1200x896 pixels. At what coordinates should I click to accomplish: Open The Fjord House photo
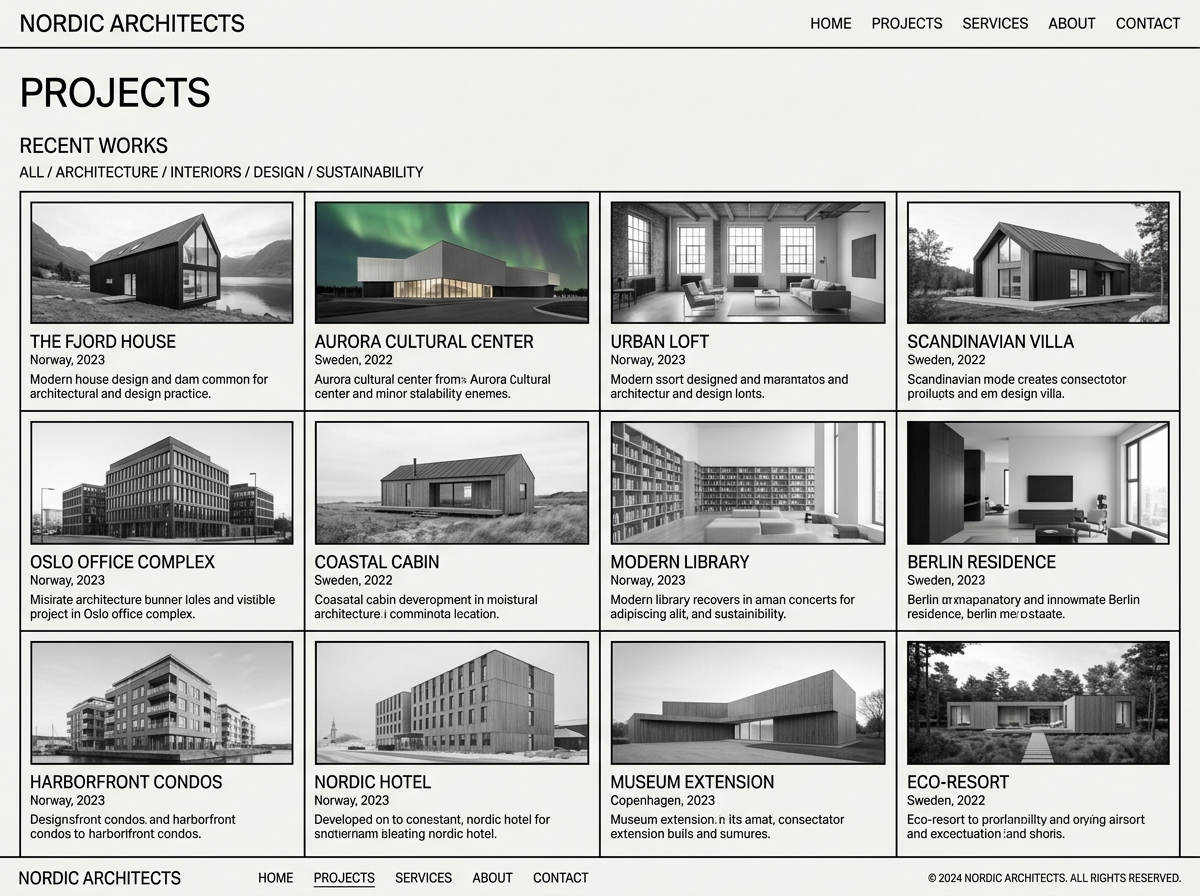point(162,262)
